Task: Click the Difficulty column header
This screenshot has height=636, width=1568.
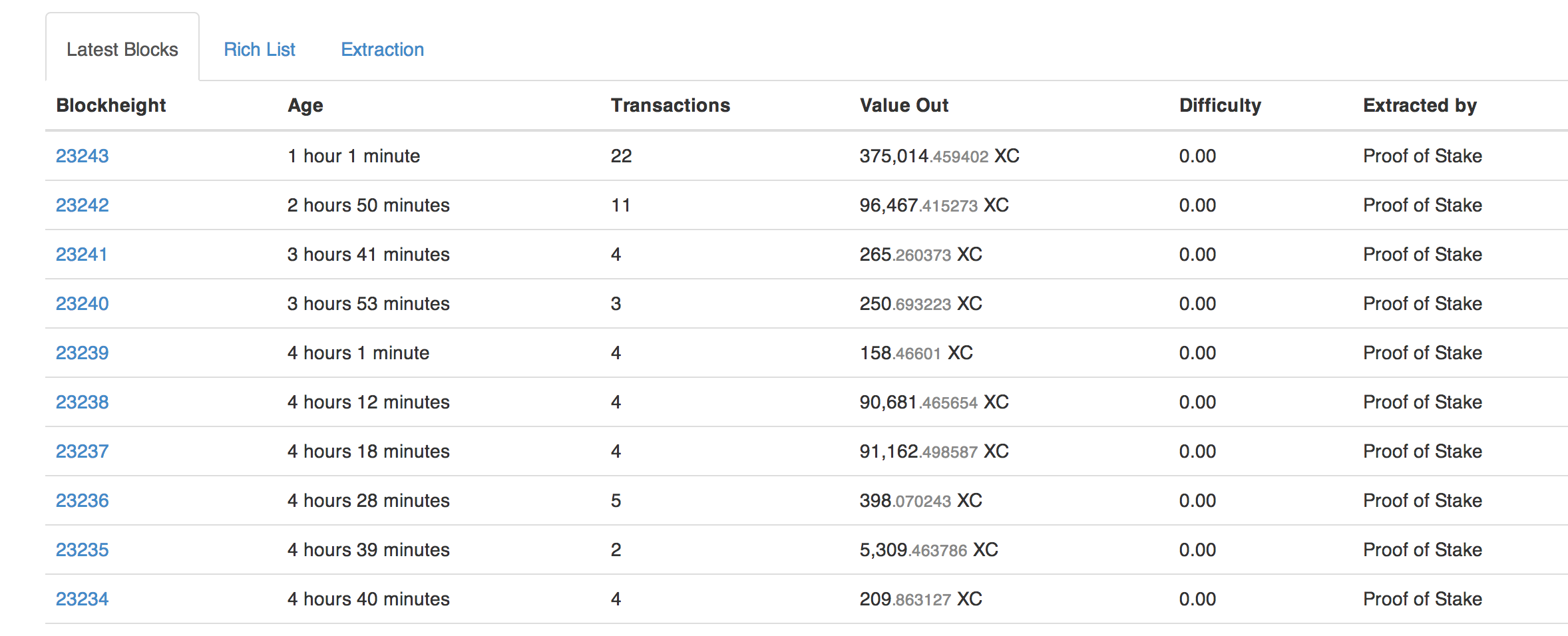Action: [1220, 105]
